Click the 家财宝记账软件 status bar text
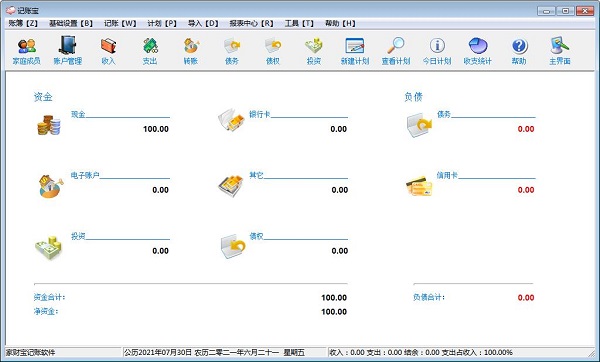 coord(30,352)
